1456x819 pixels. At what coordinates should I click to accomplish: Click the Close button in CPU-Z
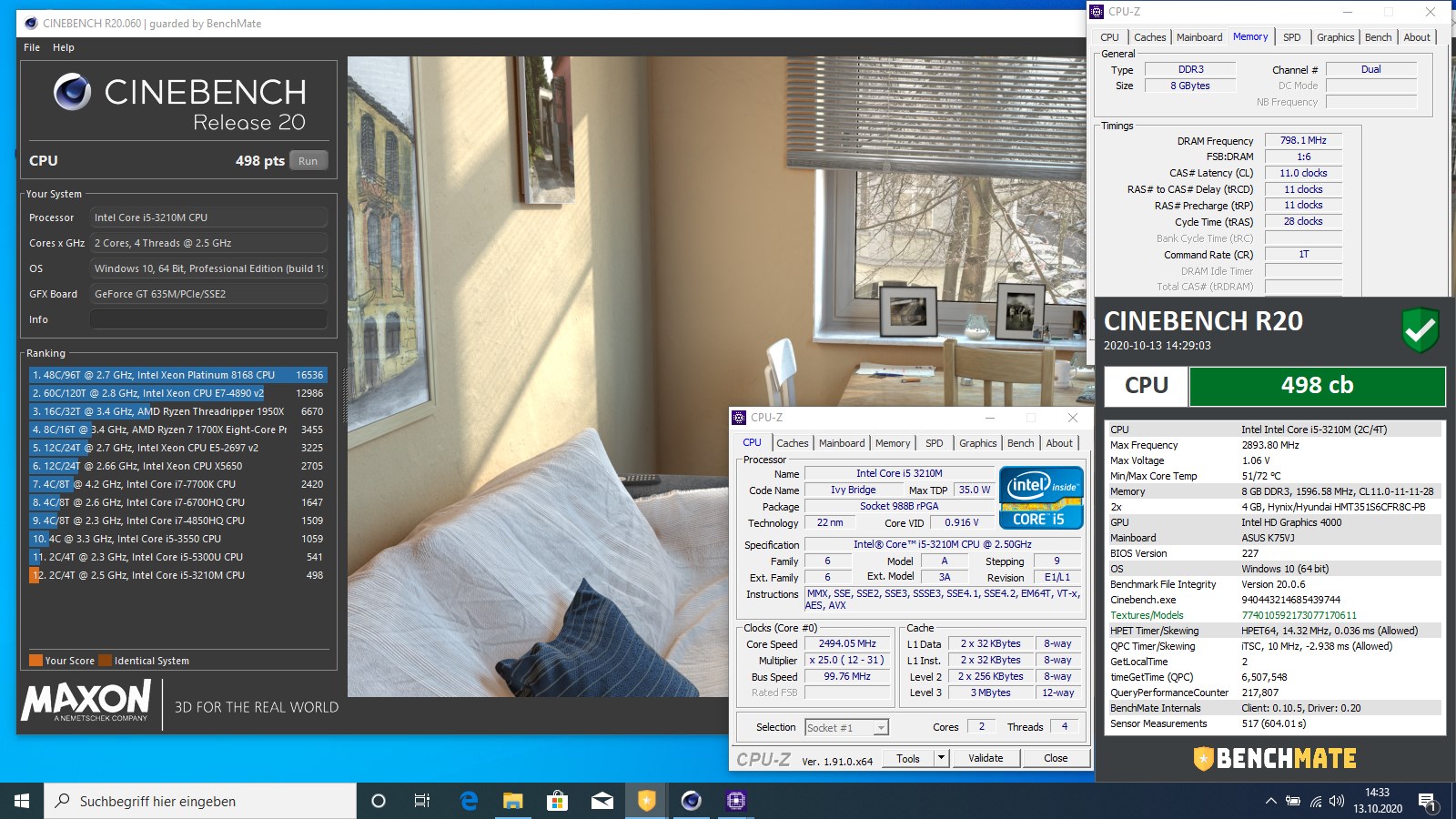click(x=1056, y=758)
